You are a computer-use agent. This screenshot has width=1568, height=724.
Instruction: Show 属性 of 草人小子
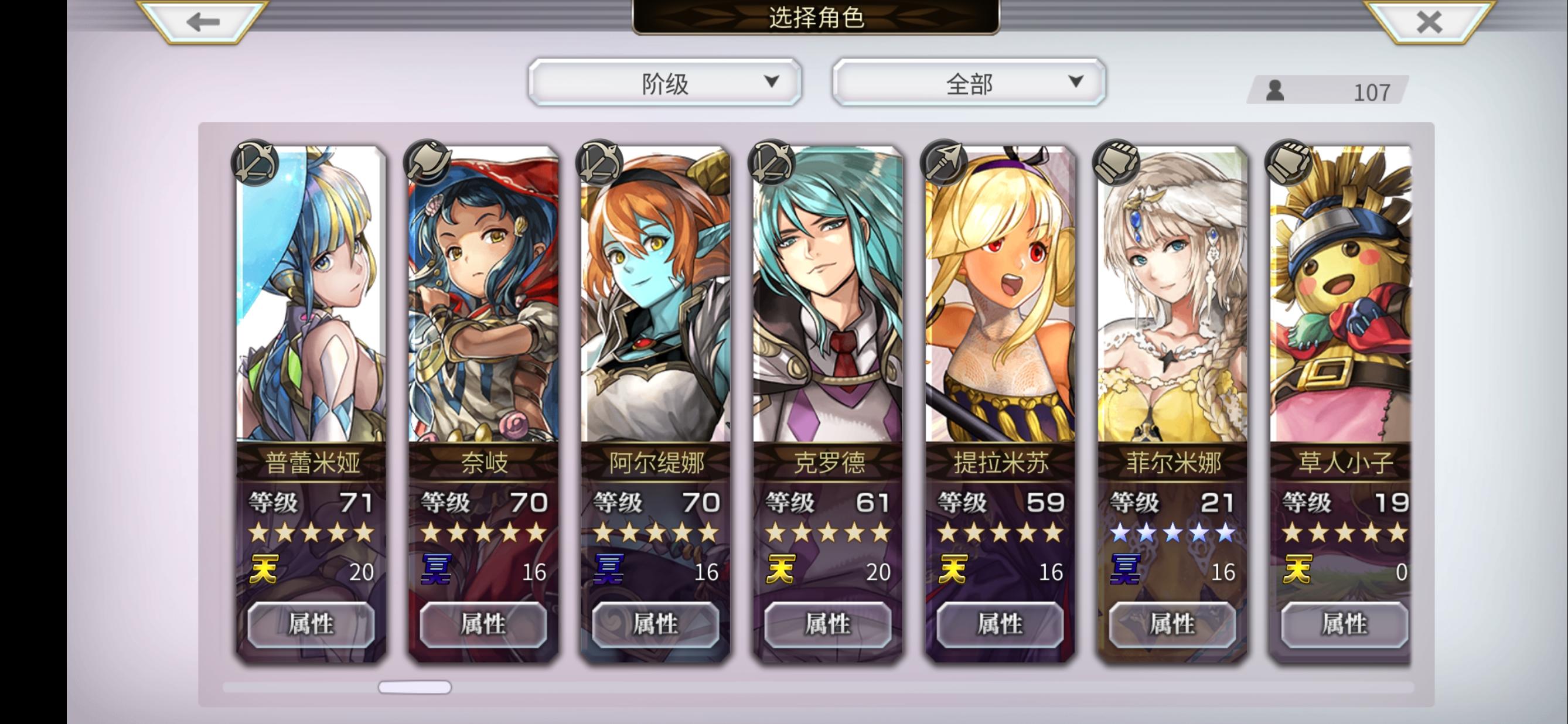pyautogui.click(x=1345, y=624)
